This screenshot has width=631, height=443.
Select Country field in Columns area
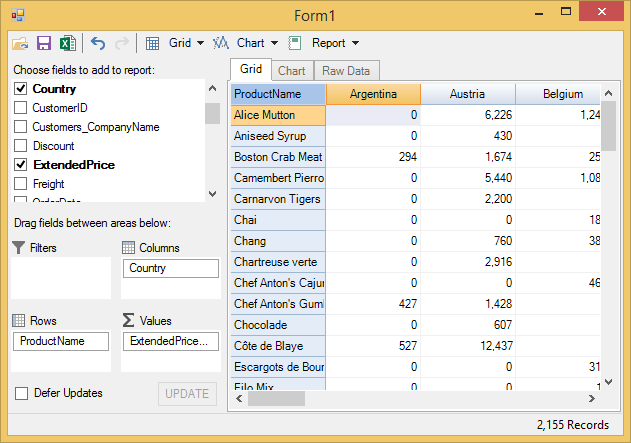coord(171,268)
